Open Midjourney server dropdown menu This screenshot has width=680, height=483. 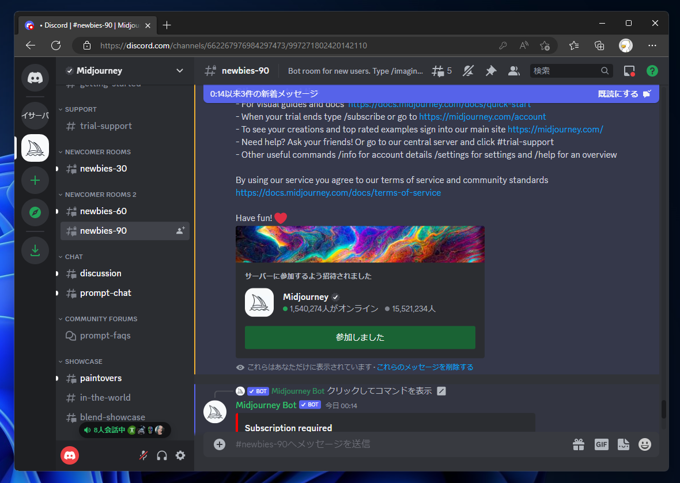click(180, 71)
